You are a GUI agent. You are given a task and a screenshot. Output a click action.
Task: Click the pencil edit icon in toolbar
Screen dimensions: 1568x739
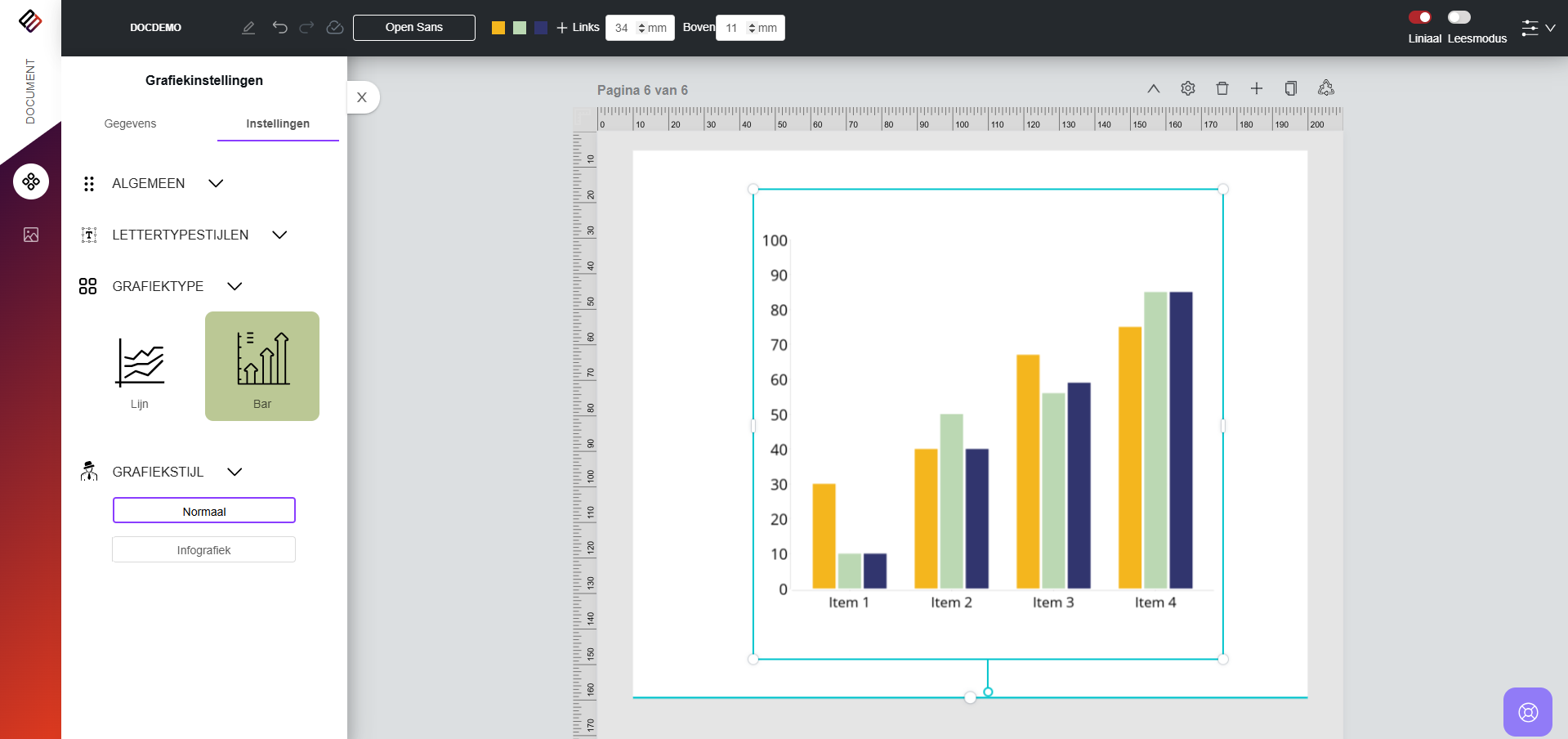(x=248, y=28)
